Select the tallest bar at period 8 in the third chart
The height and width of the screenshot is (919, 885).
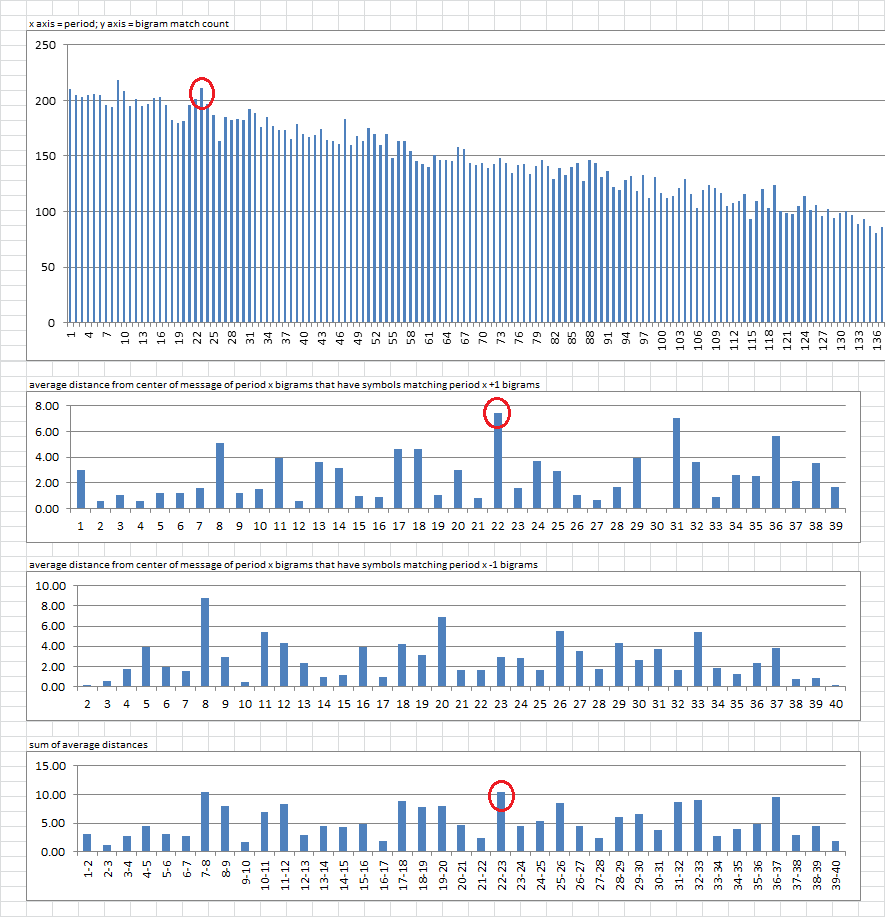click(x=204, y=643)
